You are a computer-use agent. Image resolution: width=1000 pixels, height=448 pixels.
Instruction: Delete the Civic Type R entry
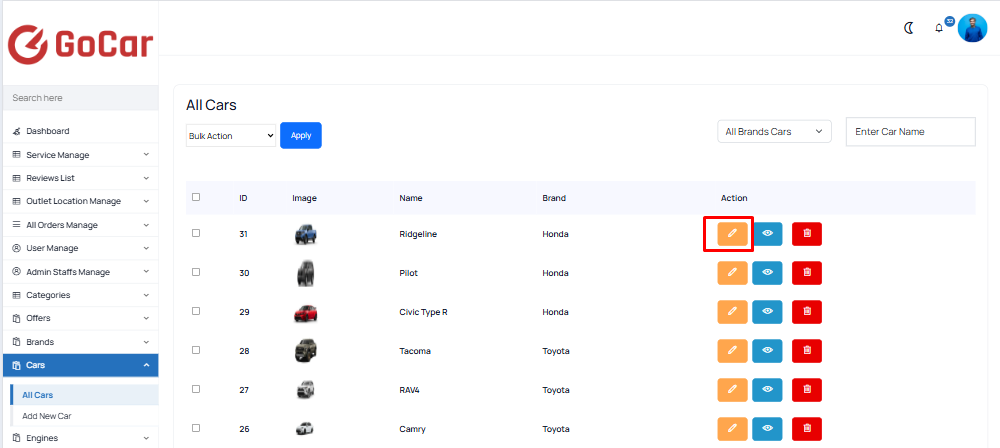pyautogui.click(x=807, y=311)
